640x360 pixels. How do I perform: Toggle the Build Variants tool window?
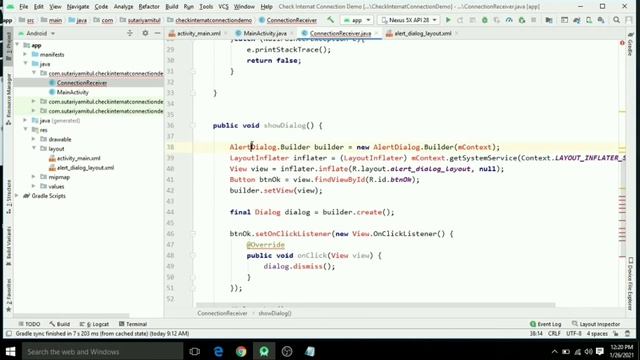(x=9, y=246)
